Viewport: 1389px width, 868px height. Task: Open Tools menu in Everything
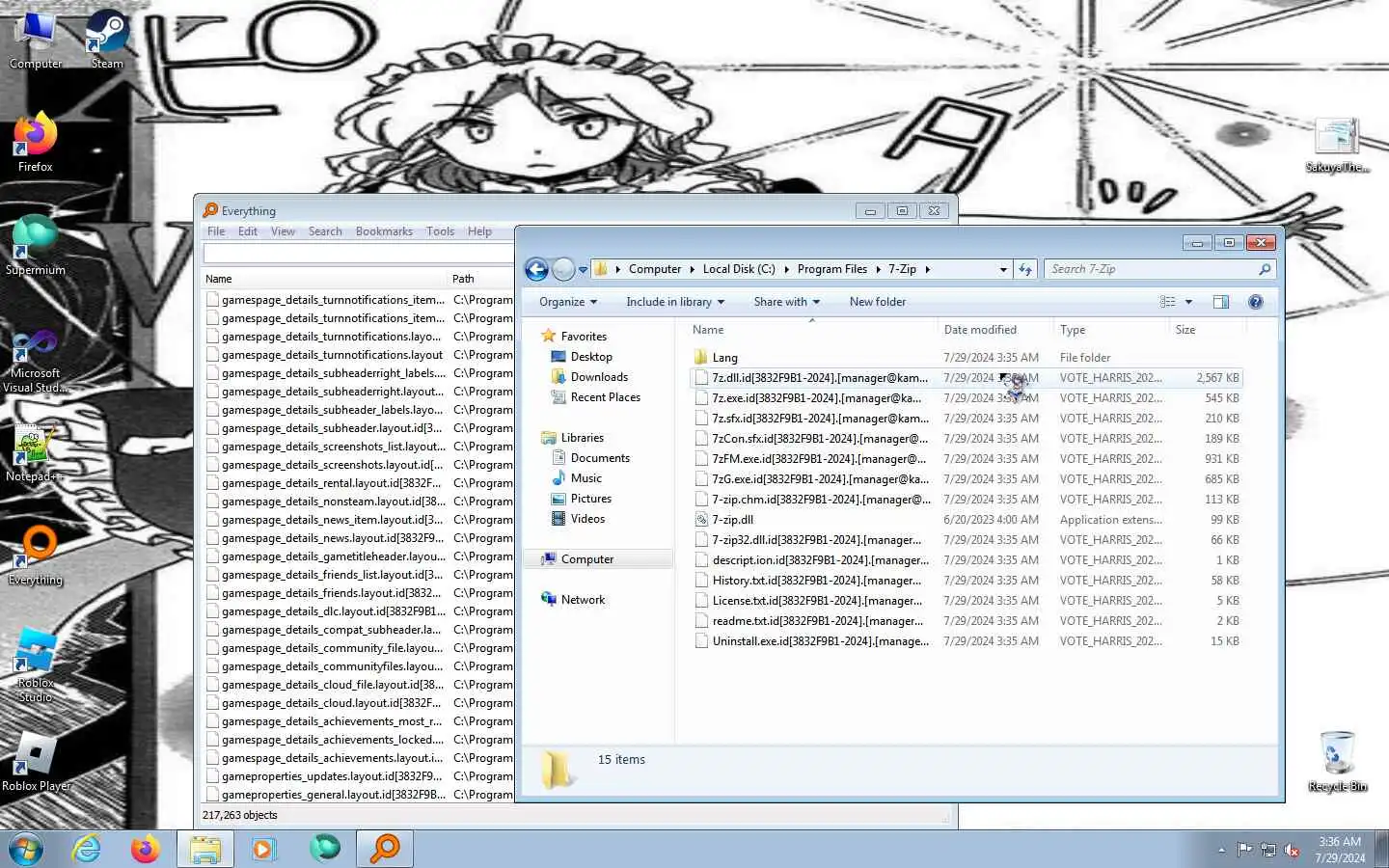(x=440, y=231)
